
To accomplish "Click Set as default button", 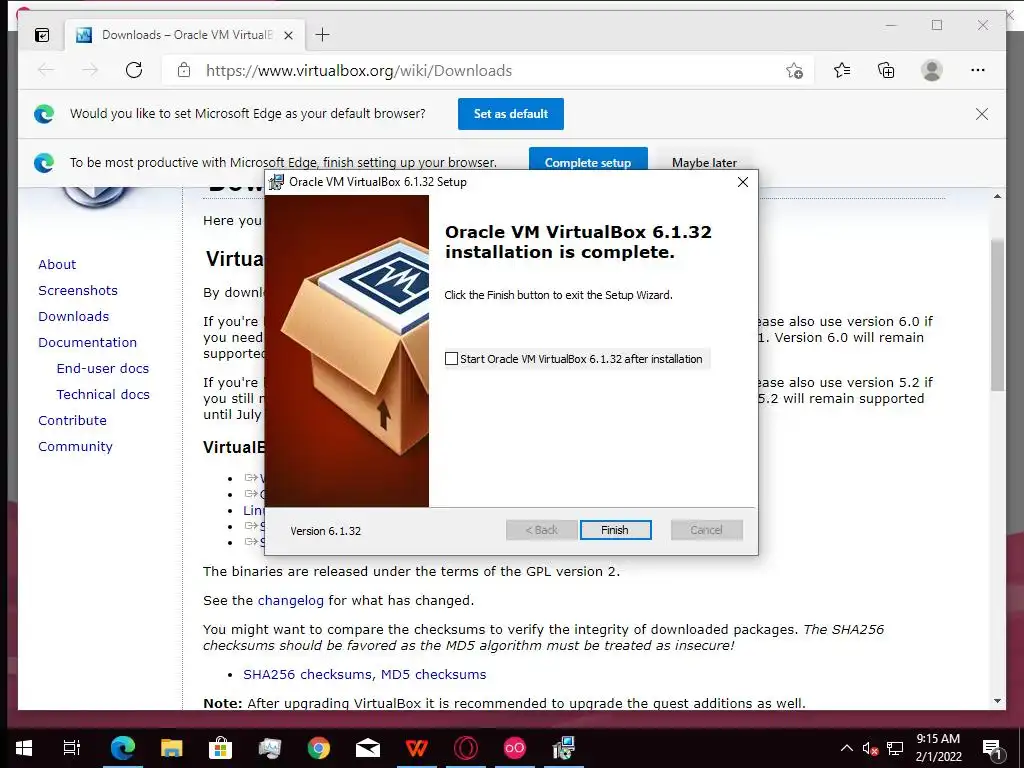I will 511,114.
